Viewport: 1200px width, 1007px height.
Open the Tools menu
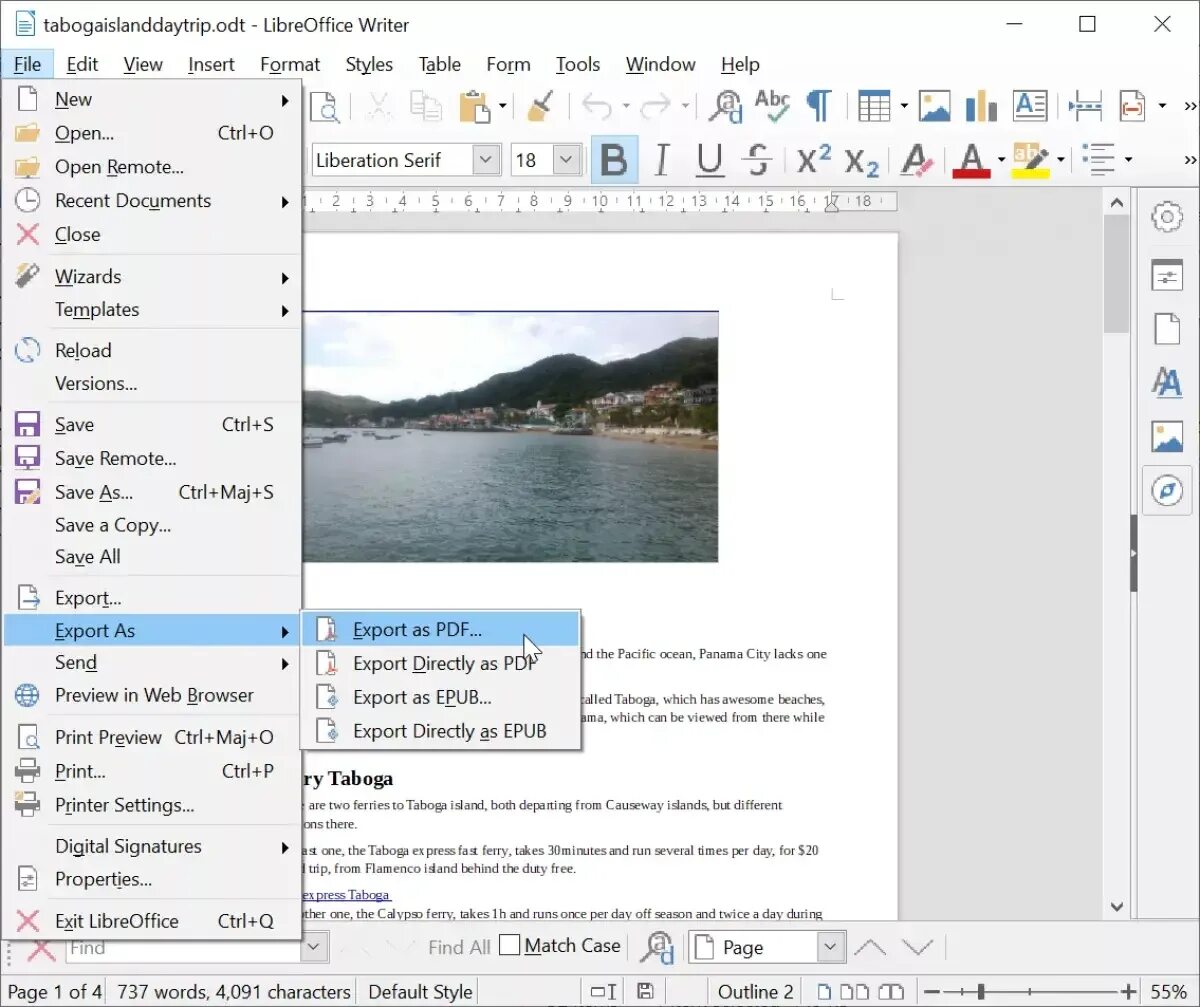(x=578, y=64)
